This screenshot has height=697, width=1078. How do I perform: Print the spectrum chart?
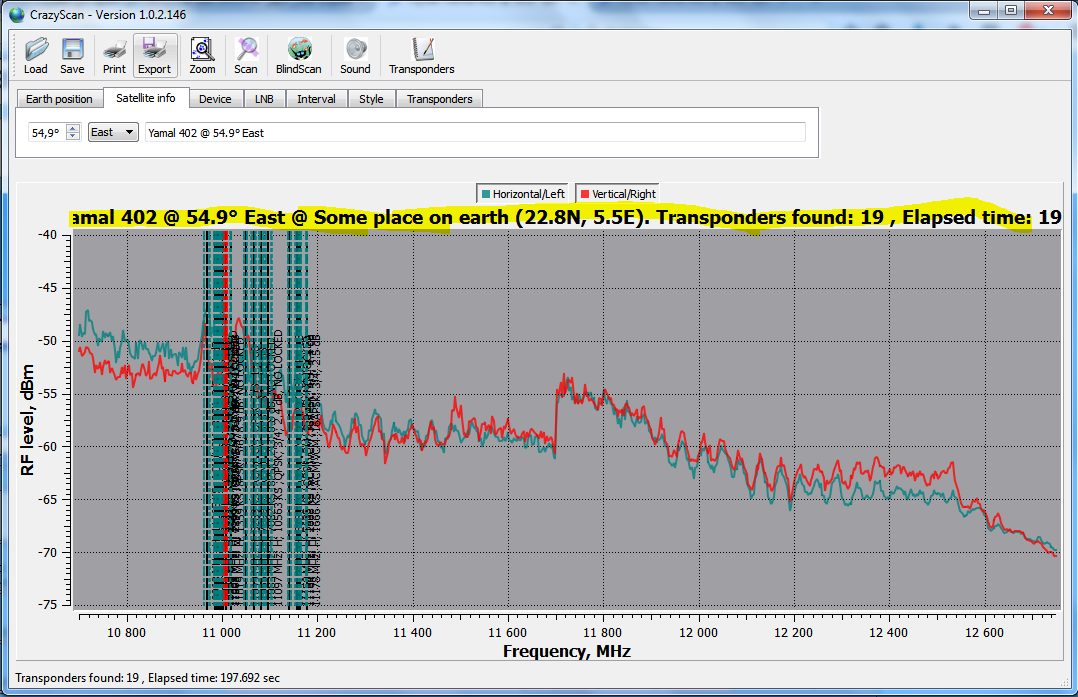(x=114, y=55)
